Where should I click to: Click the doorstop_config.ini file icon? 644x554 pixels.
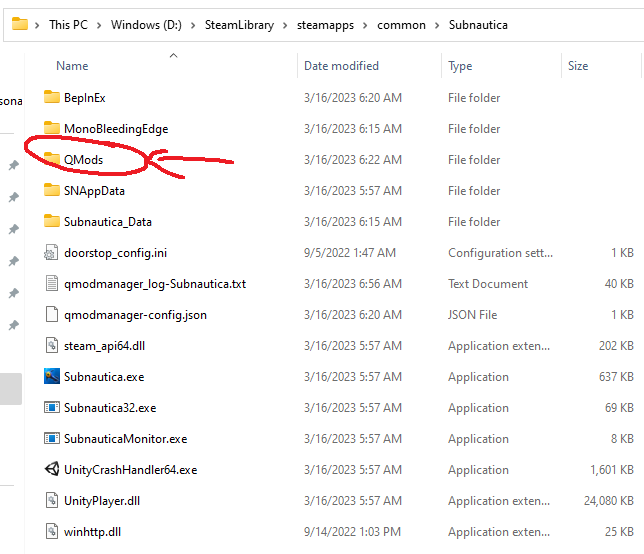52,253
